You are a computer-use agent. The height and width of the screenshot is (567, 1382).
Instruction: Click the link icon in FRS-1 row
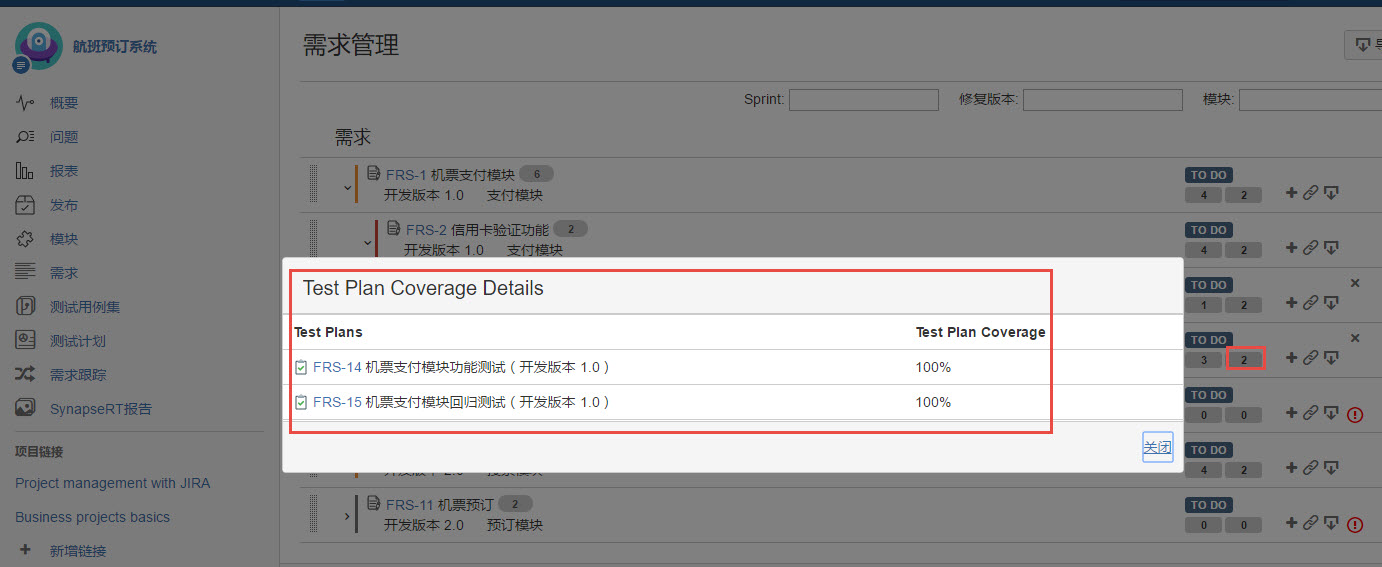coord(1310,194)
